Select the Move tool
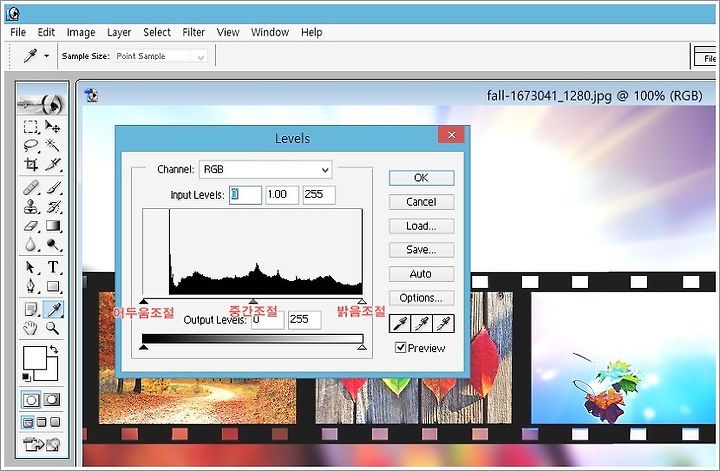720x471 pixels. (53, 126)
